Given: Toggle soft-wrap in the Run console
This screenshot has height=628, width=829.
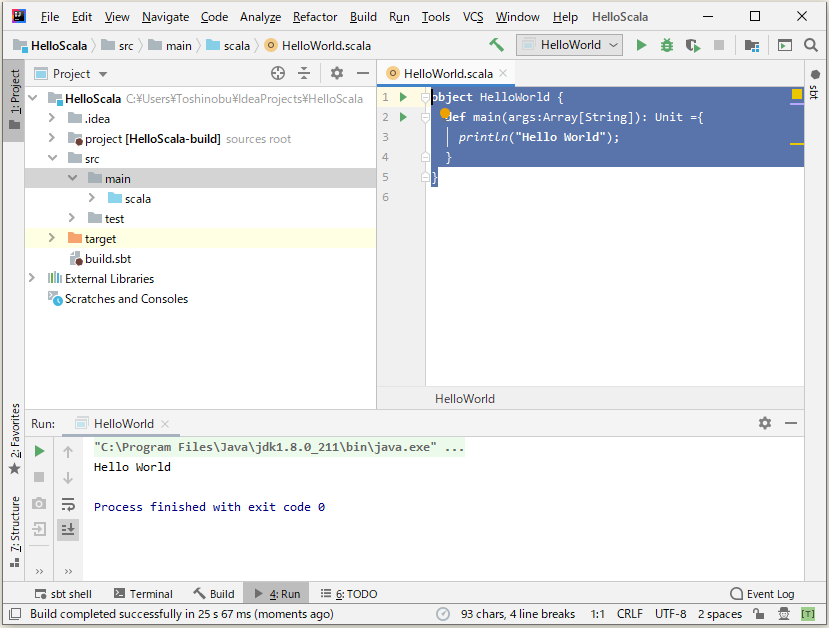Looking at the screenshot, I should [x=68, y=504].
